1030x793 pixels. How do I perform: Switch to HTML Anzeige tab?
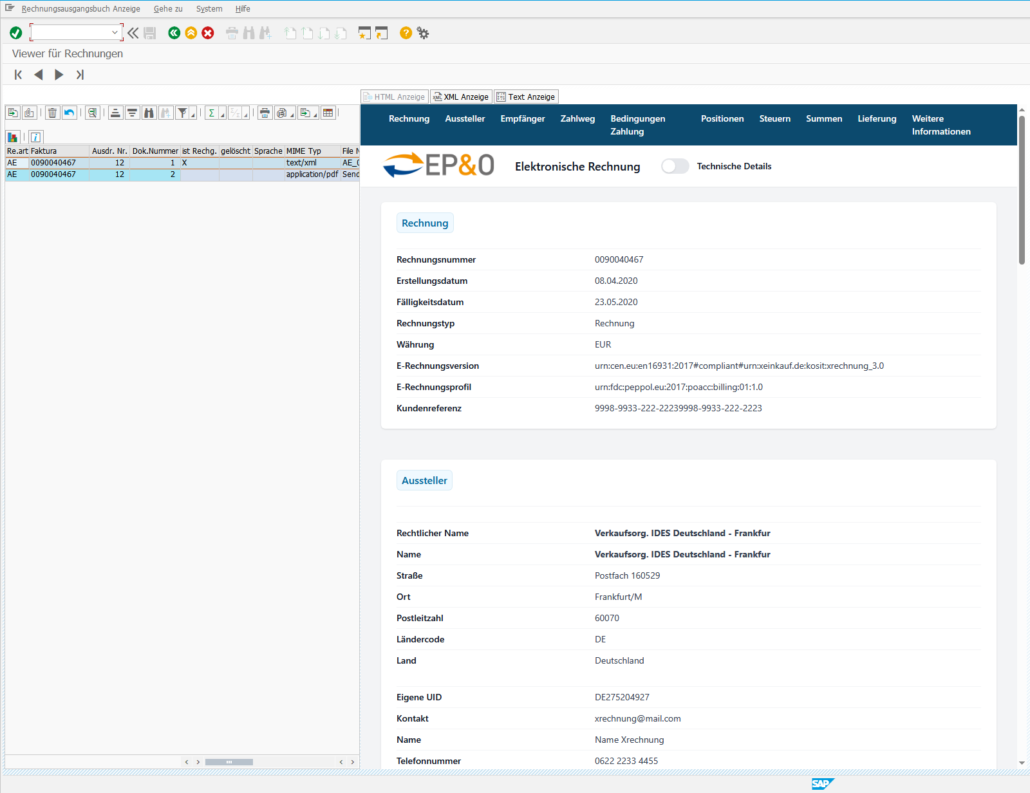[395, 97]
